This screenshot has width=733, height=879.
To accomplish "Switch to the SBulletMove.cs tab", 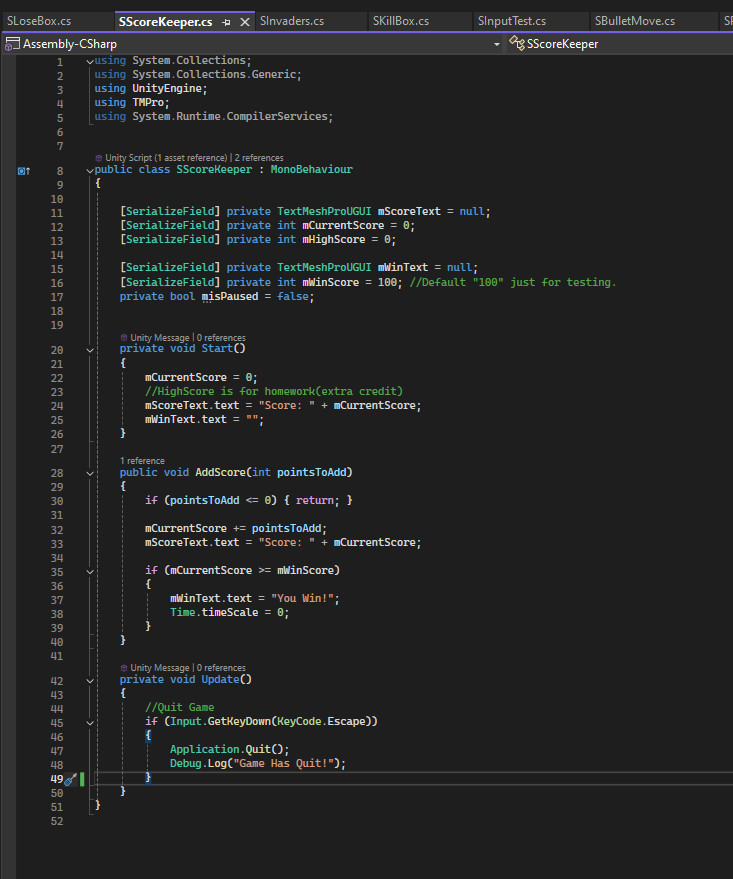I will (635, 21).
